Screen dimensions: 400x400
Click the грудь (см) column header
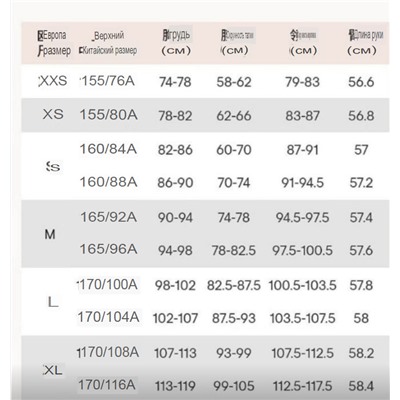(x=176, y=43)
